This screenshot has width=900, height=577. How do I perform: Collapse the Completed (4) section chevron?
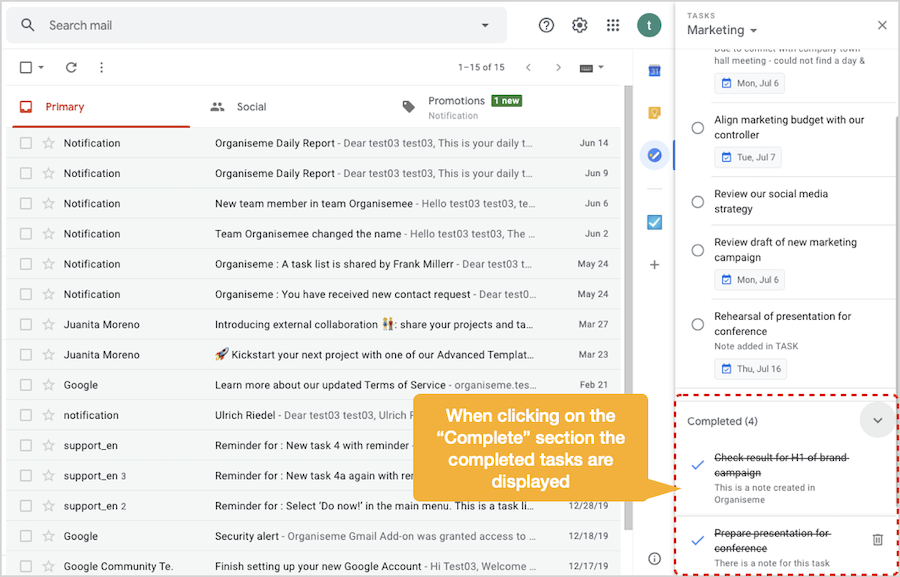878,420
